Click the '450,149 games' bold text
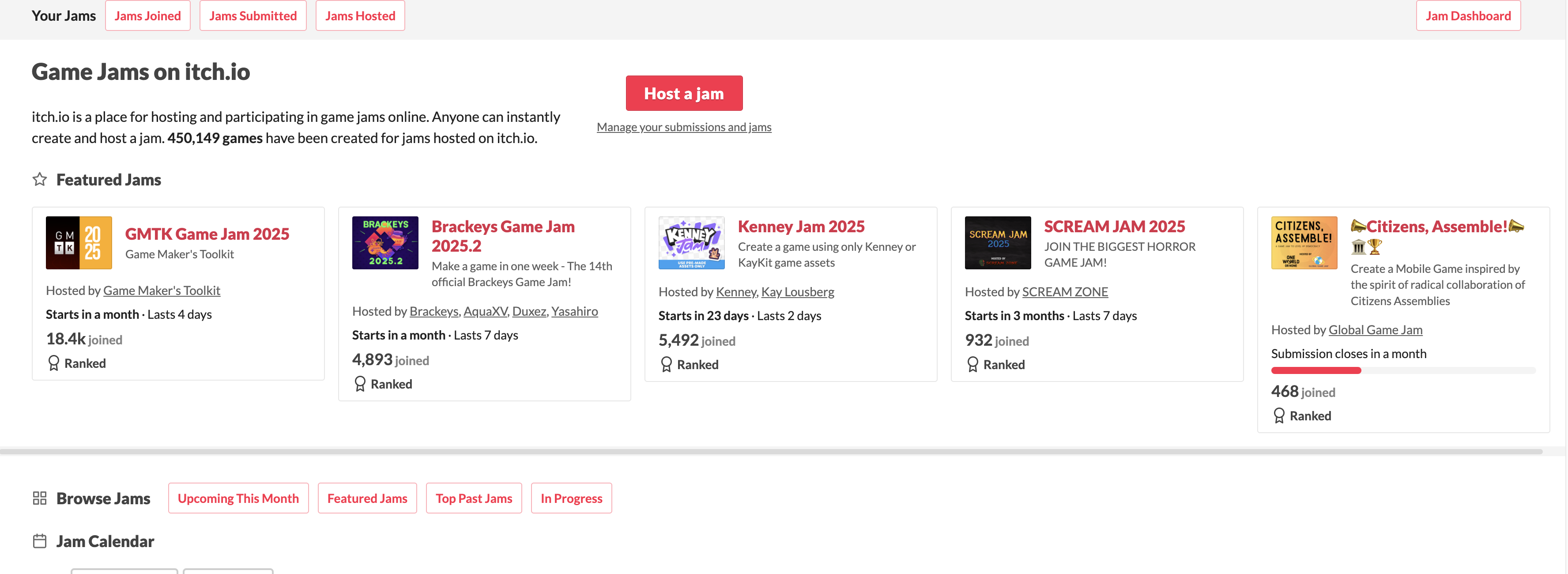Image resolution: width=1568 pixels, height=574 pixels. pyautogui.click(x=215, y=138)
